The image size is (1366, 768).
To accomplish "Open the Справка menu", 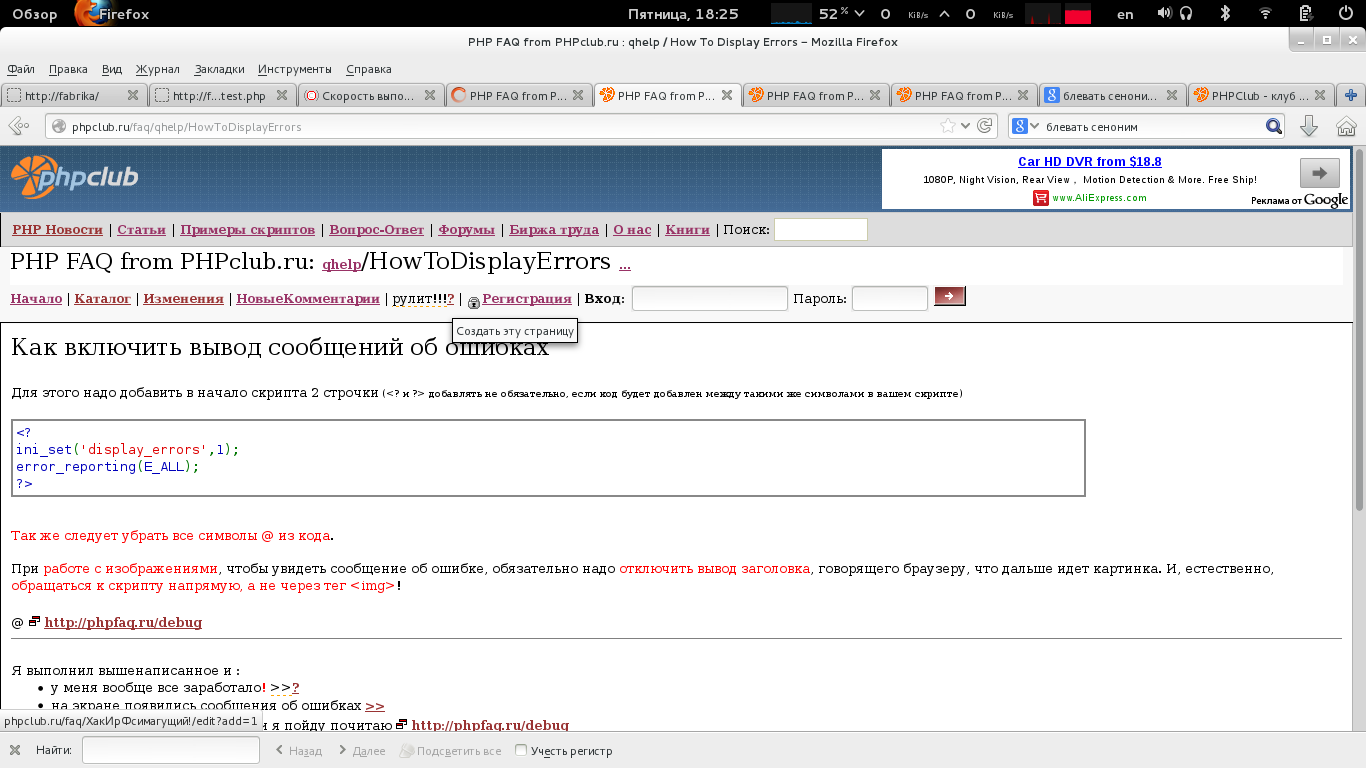I will point(368,69).
